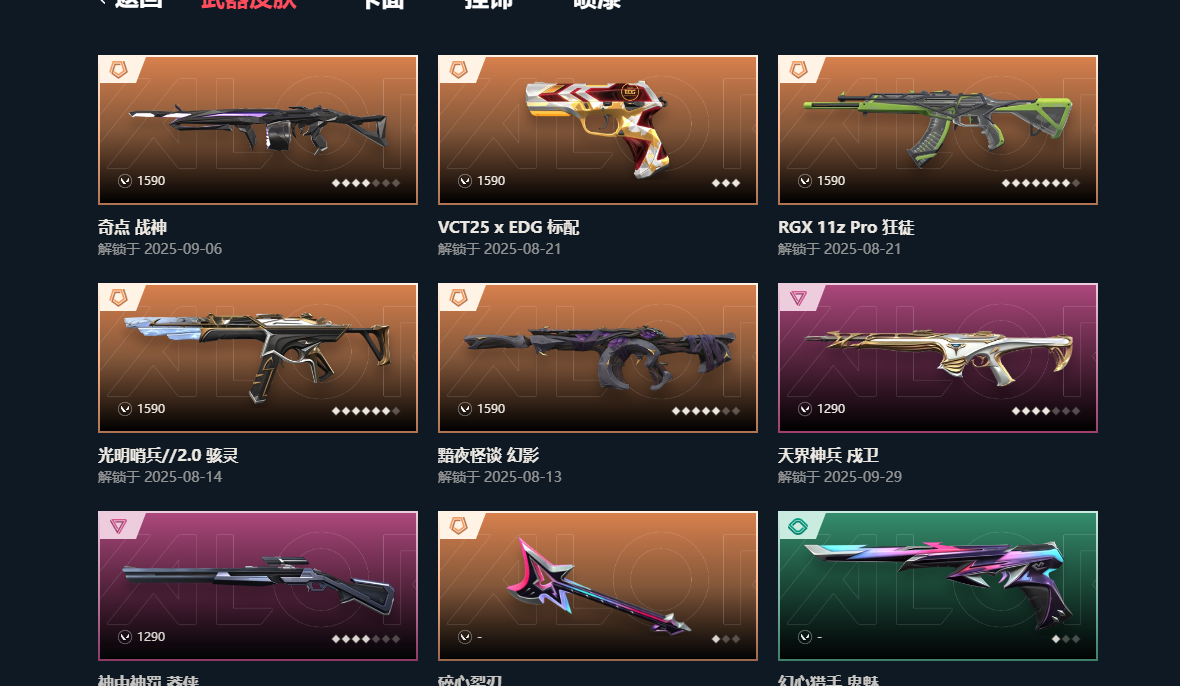Switch to the 喷漆 tab
Screen dimensions: 1180x686
click(597, 3)
